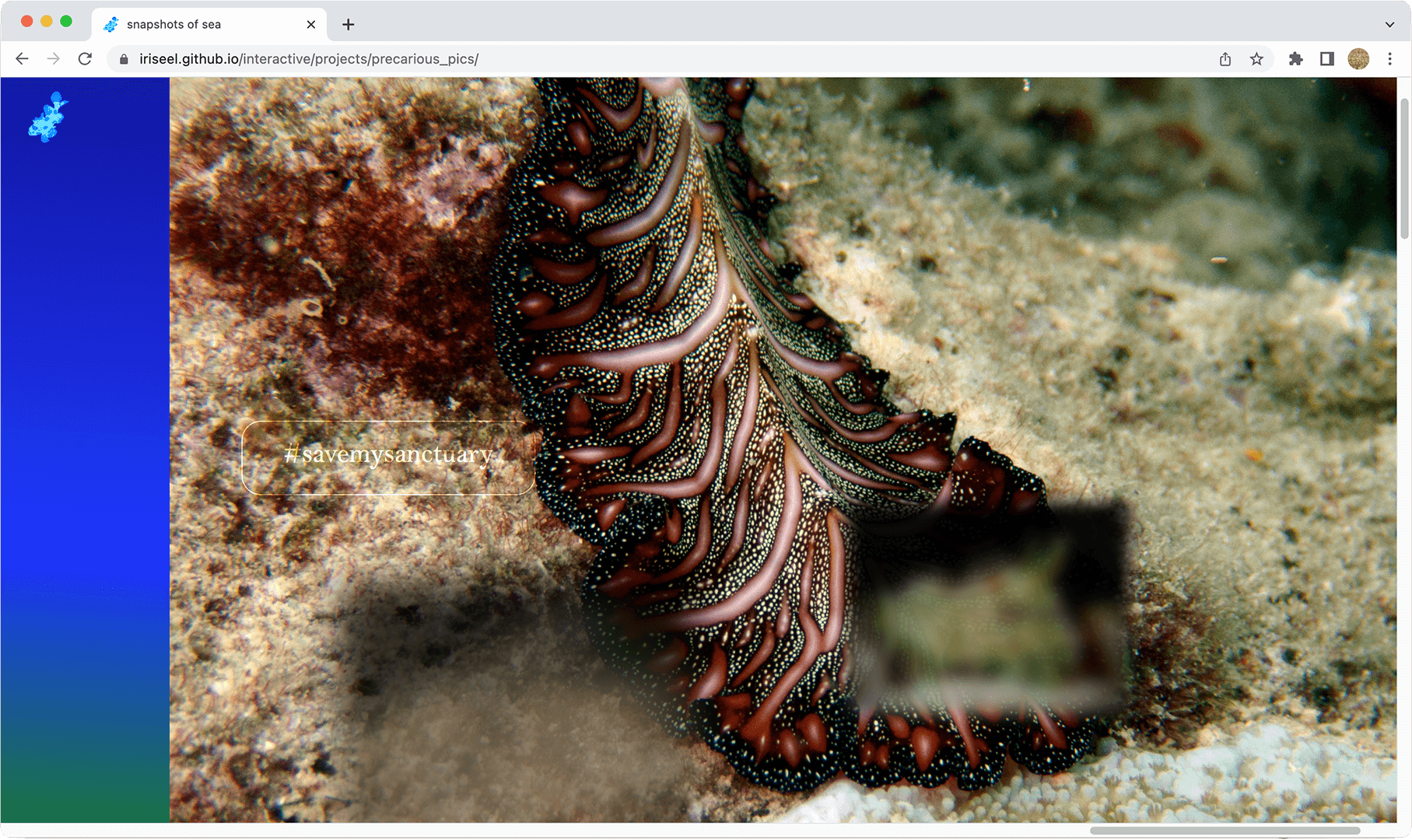The width and height of the screenshot is (1412, 840).
Task: Open the Chrome profile avatar
Action: tap(1358, 59)
